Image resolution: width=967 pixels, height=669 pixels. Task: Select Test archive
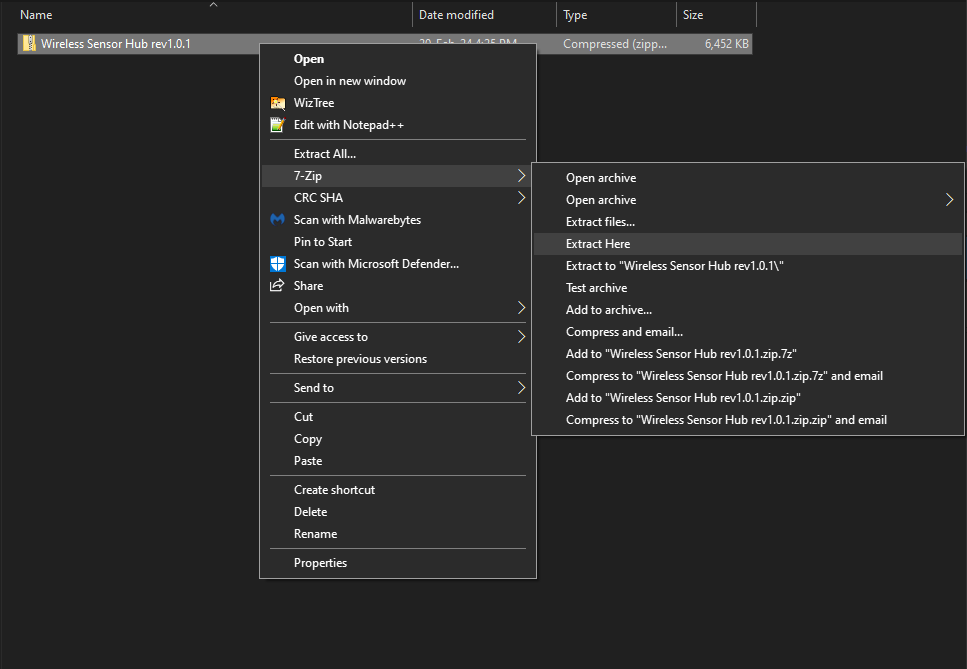coord(595,287)
